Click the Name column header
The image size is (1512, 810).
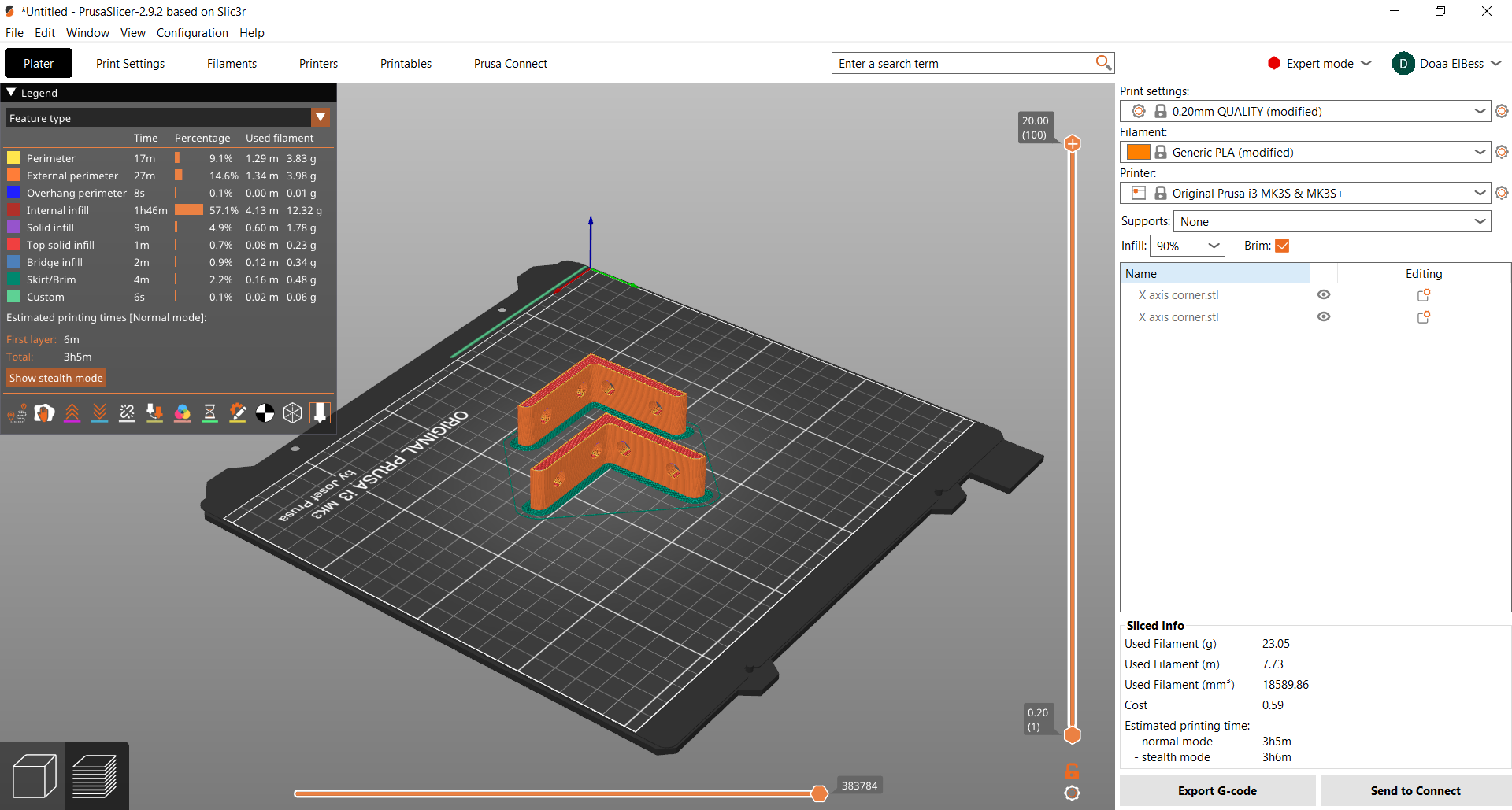1216,273
